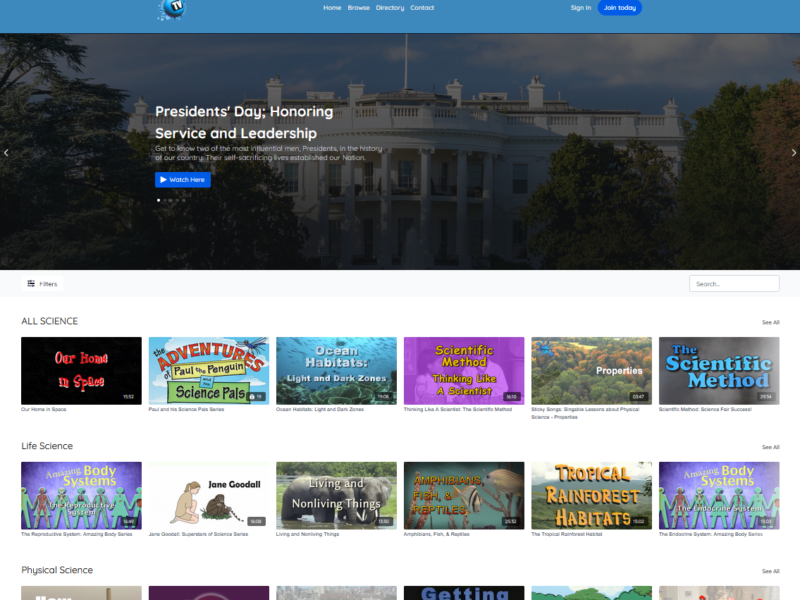Open the Jane Goodall video thumbnail
The image size is (800, 600).
click(209, 495)
